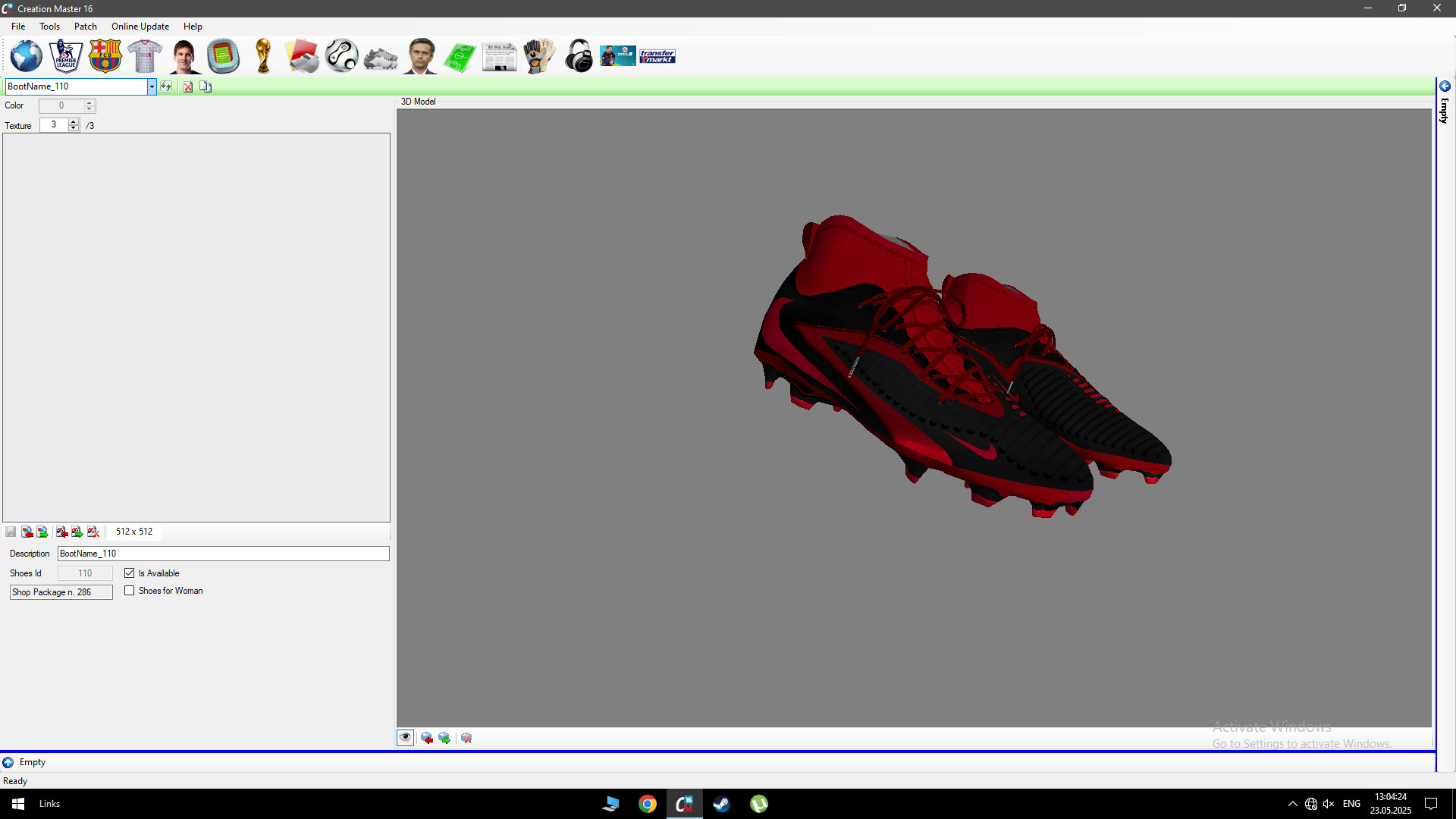The height and width of the screenshot is (819, 1456).
Task: Open the transfermarkt toolbar icon
Action: pos(657,56)
